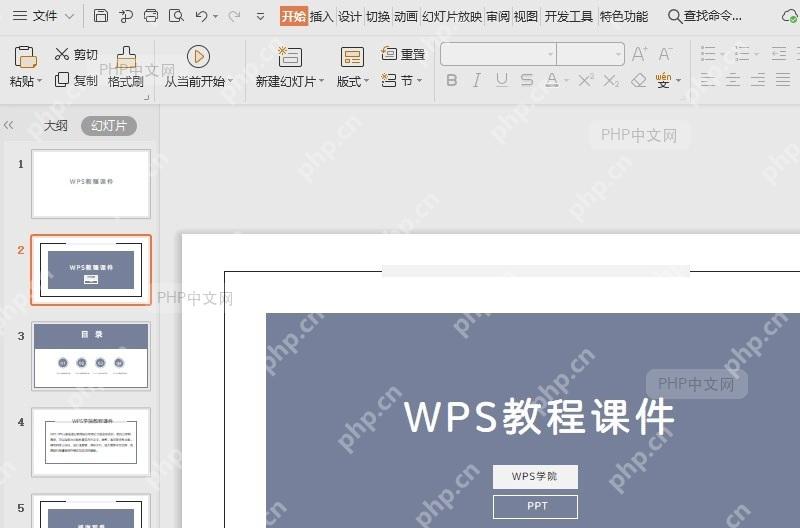Select center align paragraph icon
The image size is (800, 528).
[x=733, y=80]
